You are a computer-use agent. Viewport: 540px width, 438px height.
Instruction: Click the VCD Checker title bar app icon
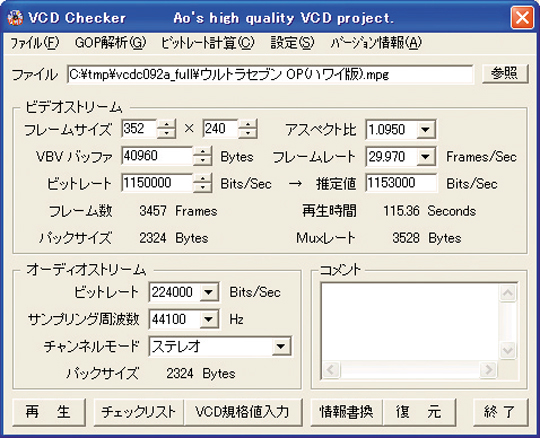[x=14, y=18]
